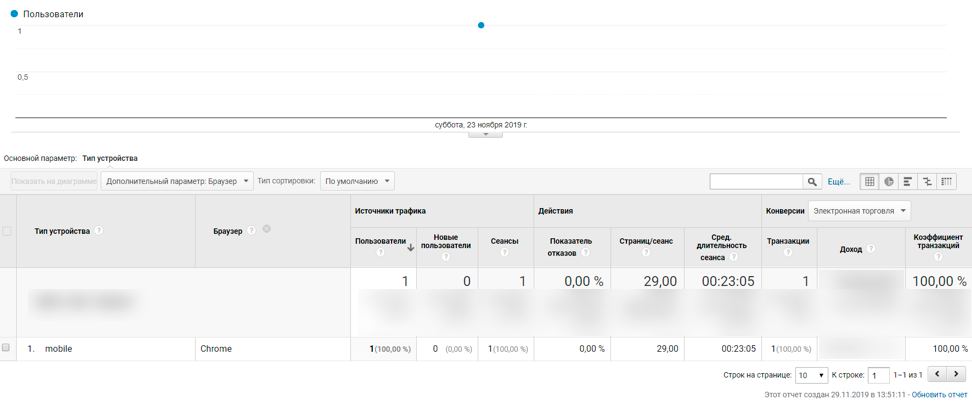Switch to pie chart percentage view
This screenshot has height=402, width=972.
[x=888, y=181]
